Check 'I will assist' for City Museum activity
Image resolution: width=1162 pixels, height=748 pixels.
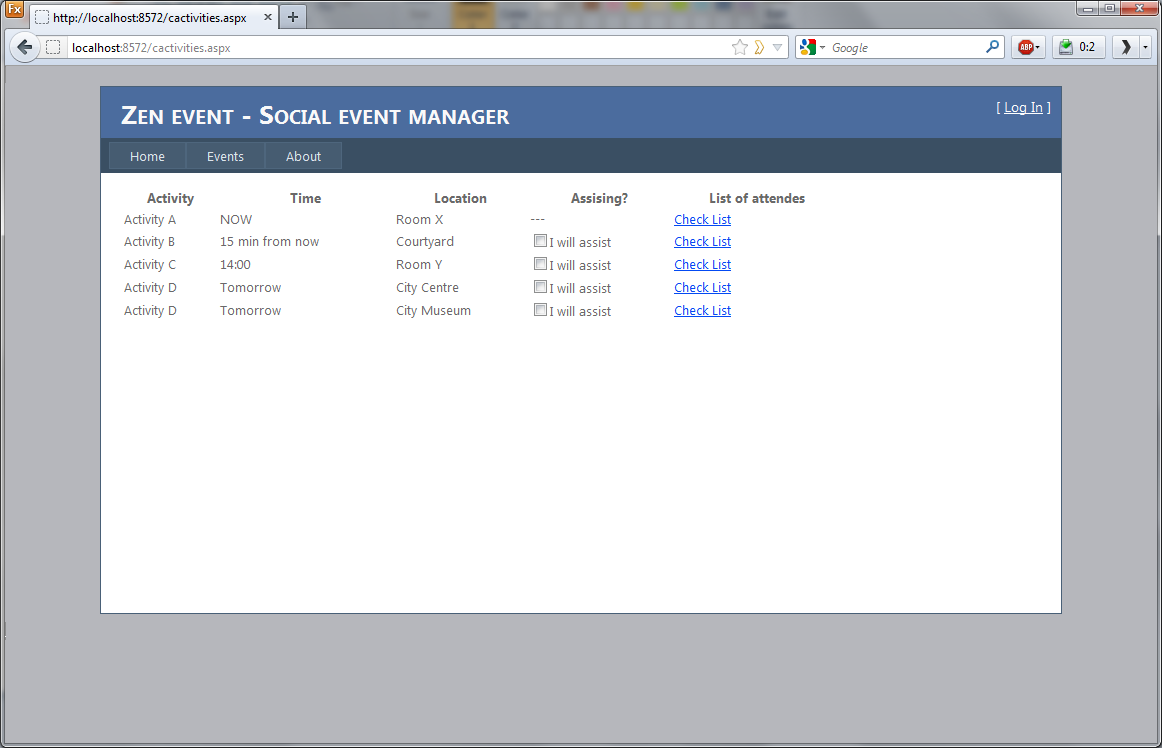pyautogui.click(x=540, y=310)
